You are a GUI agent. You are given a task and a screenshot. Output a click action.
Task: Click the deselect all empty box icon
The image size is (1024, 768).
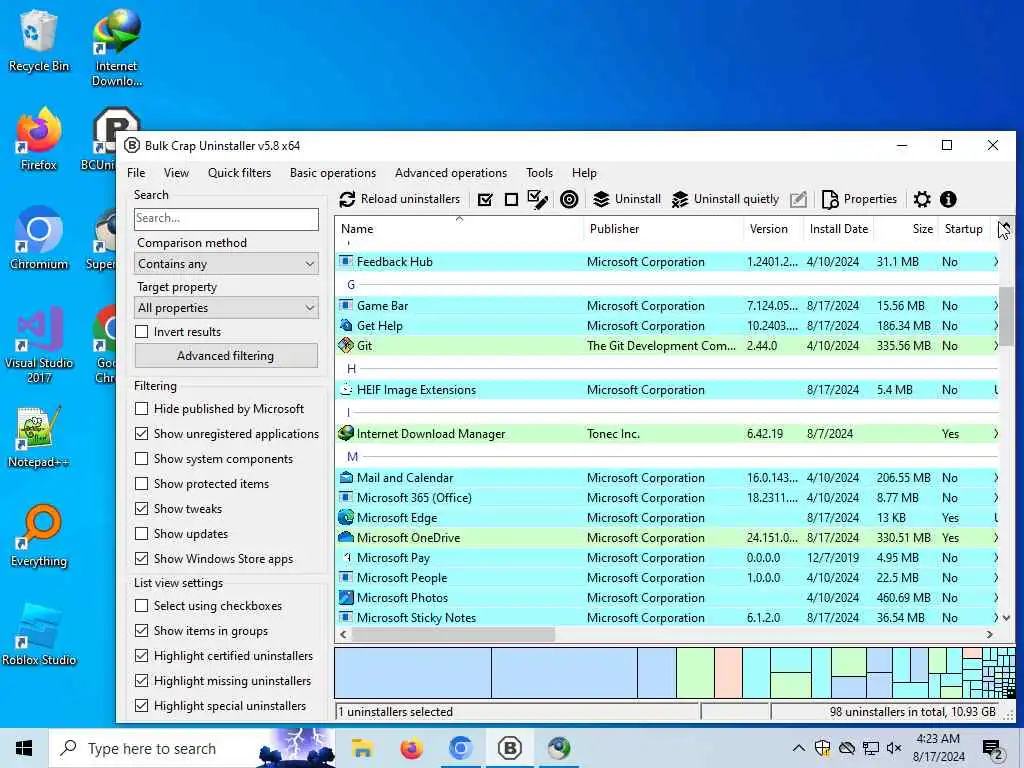tap(511, 200)
